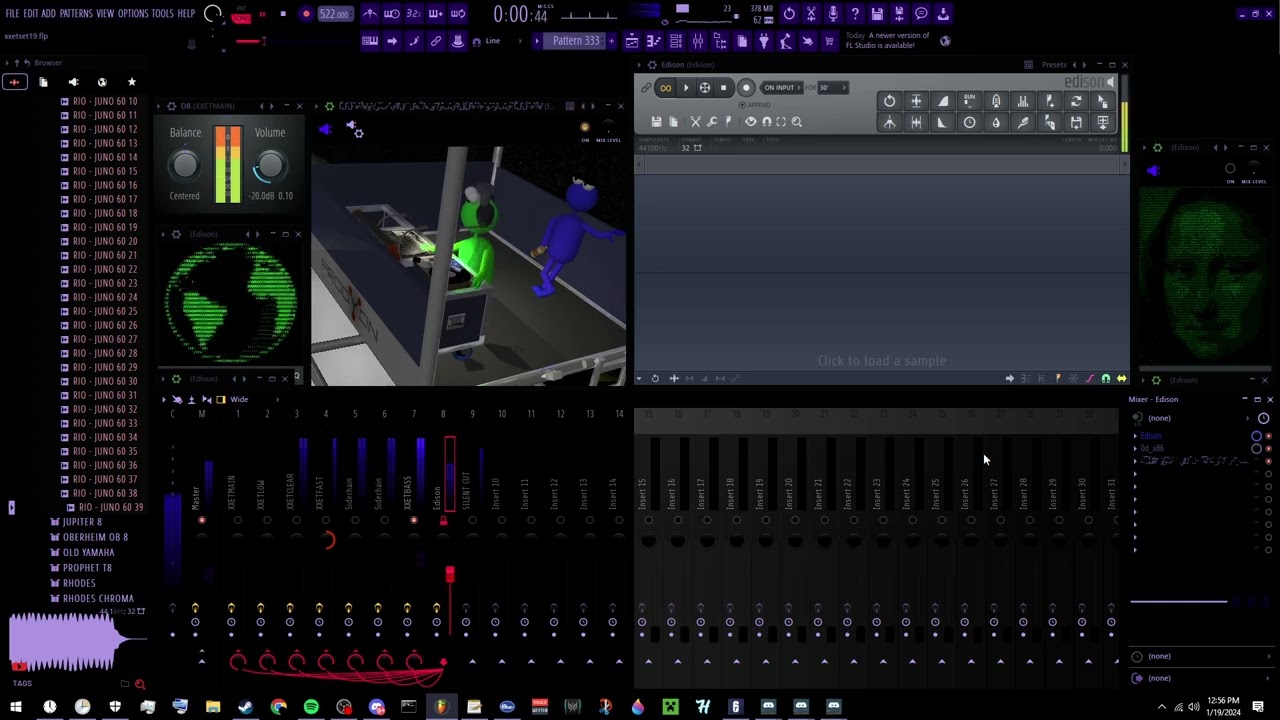Enable the Edison APPEND radio option
Viewport: 1280px width, 720px height.
pyautogui.click(x=743, y=105)
